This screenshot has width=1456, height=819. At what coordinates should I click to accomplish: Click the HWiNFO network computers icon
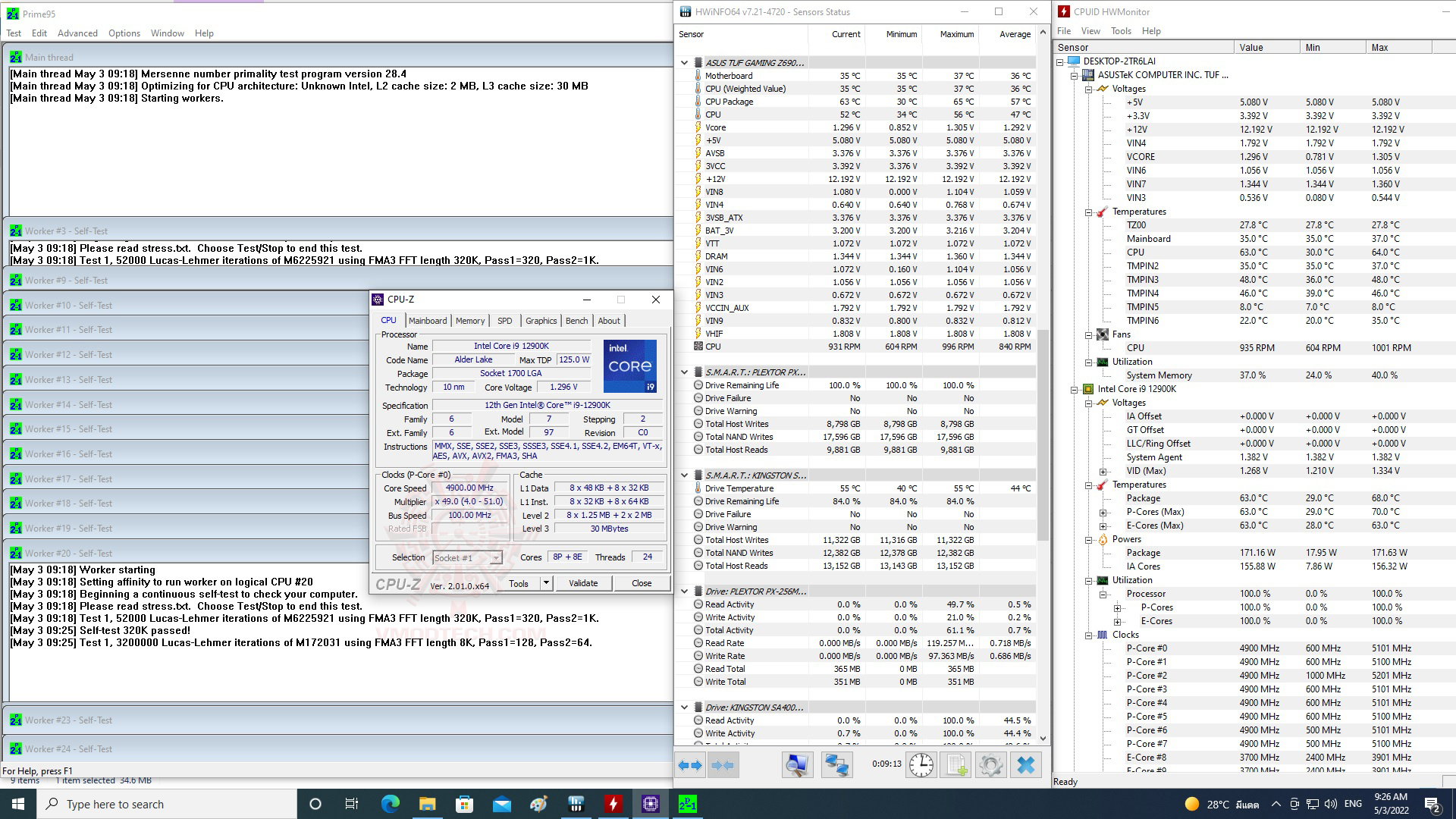[837, 765]
